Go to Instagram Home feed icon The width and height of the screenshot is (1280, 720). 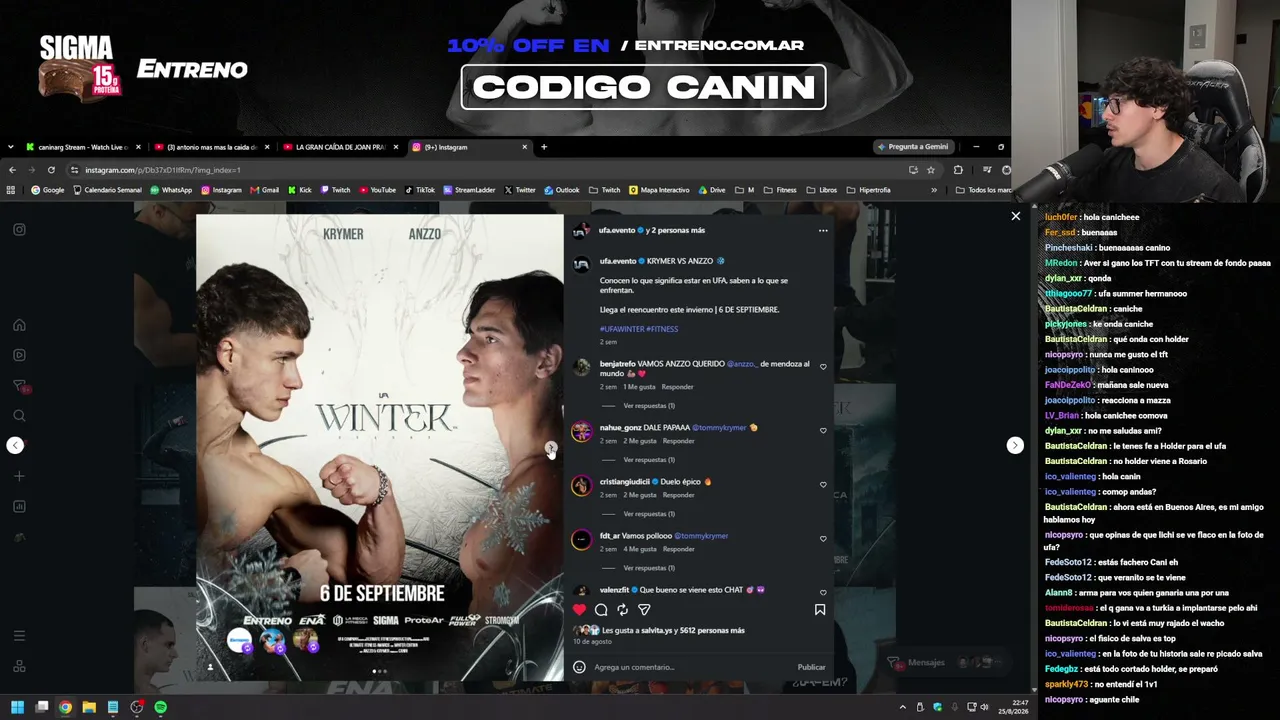[x=19, y=325]
